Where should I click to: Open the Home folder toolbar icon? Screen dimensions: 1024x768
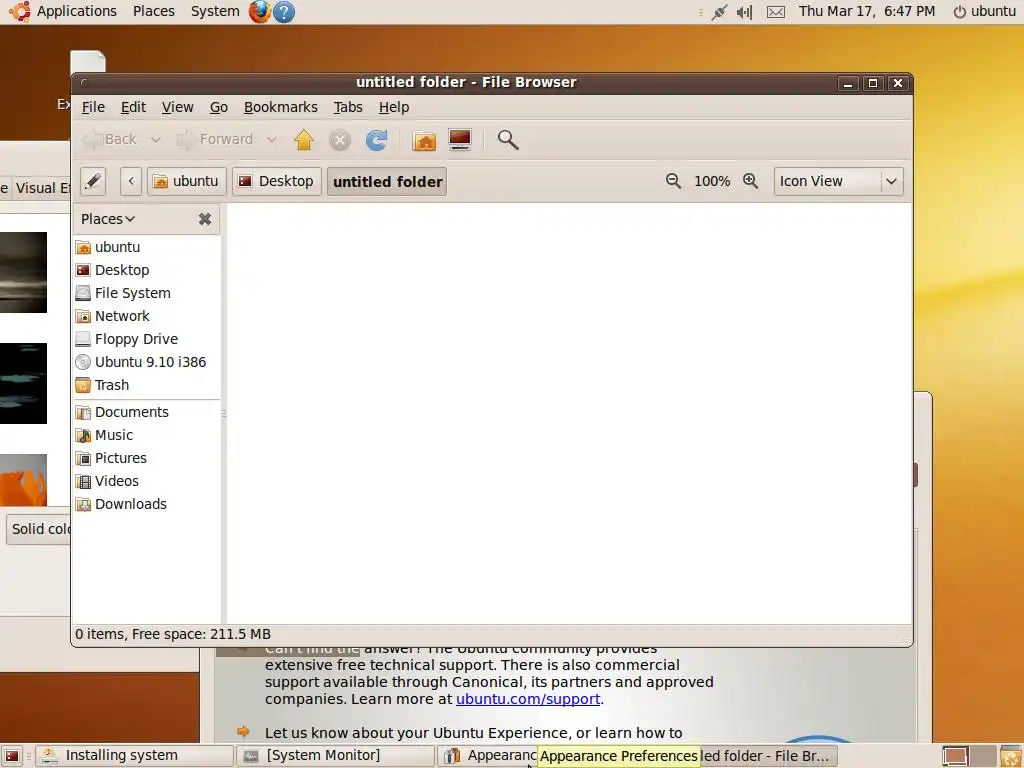coord(424,140)
